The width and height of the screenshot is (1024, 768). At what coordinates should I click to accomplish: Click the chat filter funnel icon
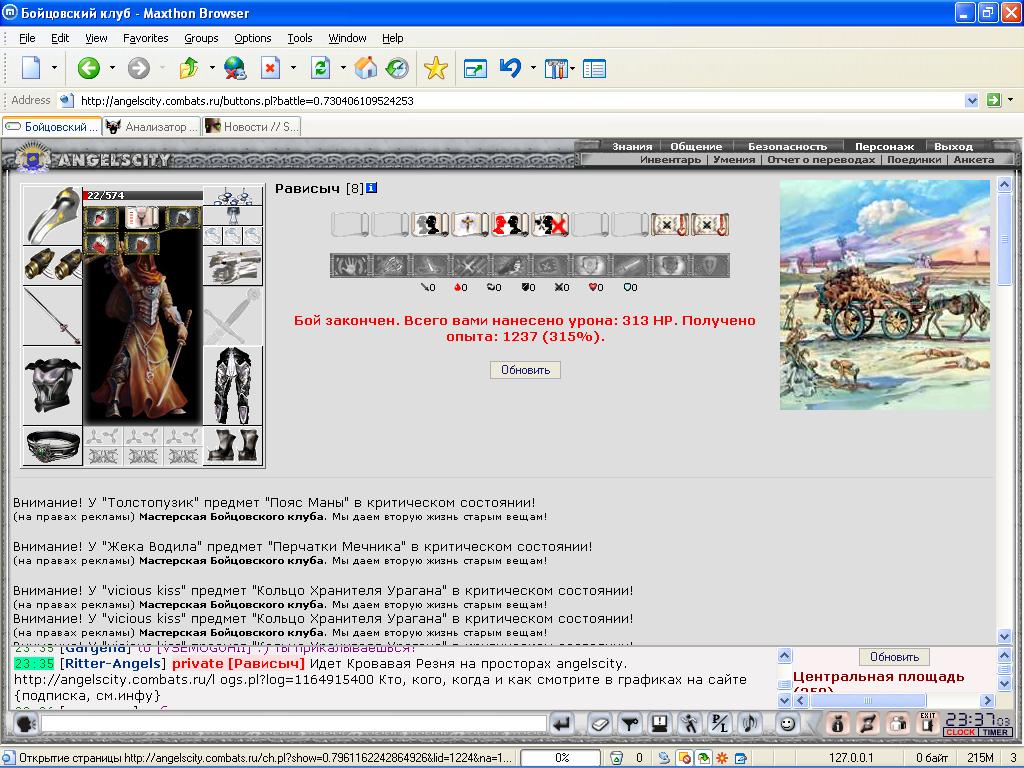[x=630, y=723]
